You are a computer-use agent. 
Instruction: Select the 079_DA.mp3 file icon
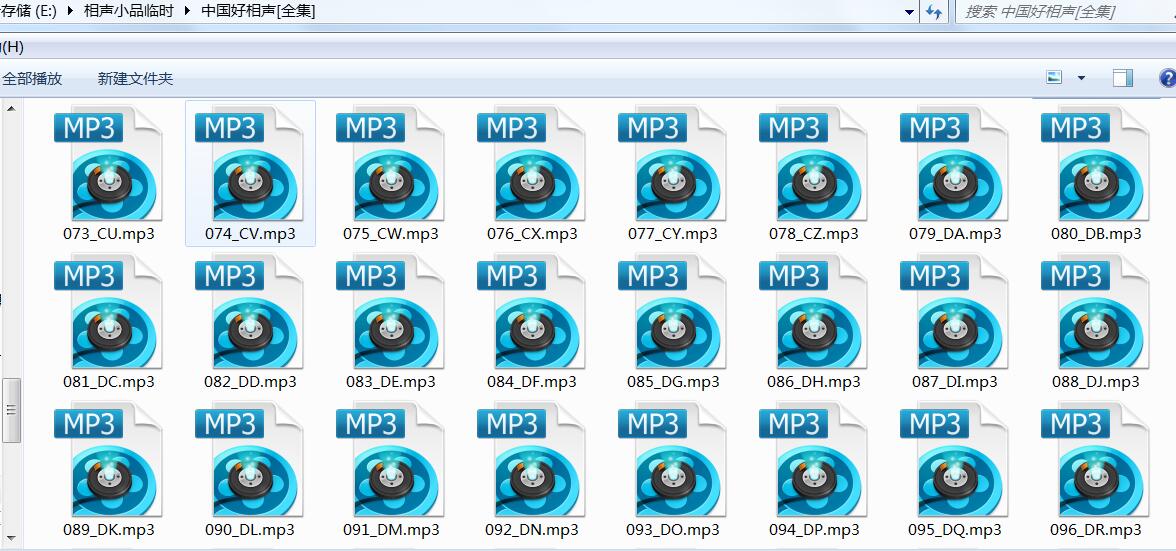click(954, 163)
